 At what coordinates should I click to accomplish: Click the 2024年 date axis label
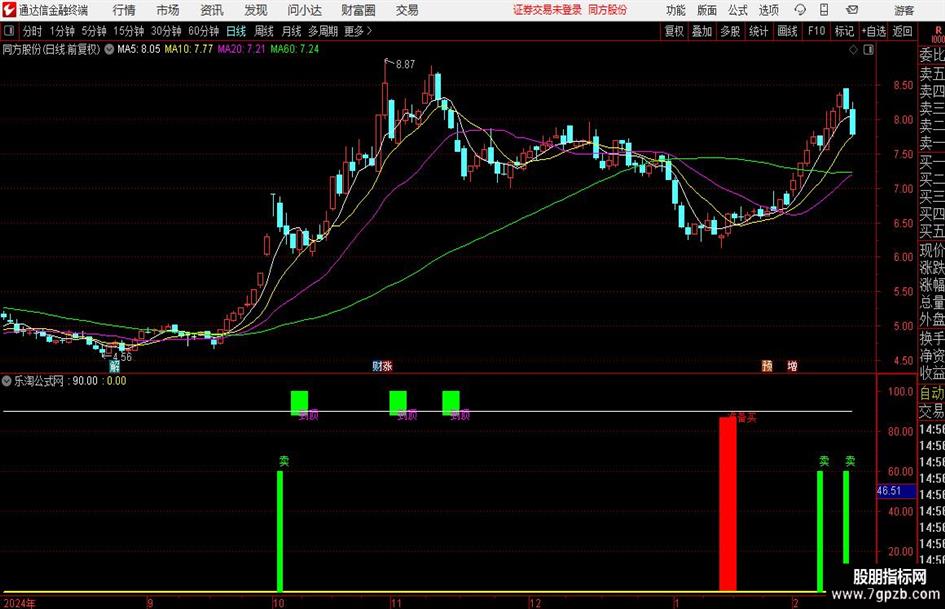[x=19, y=603]
